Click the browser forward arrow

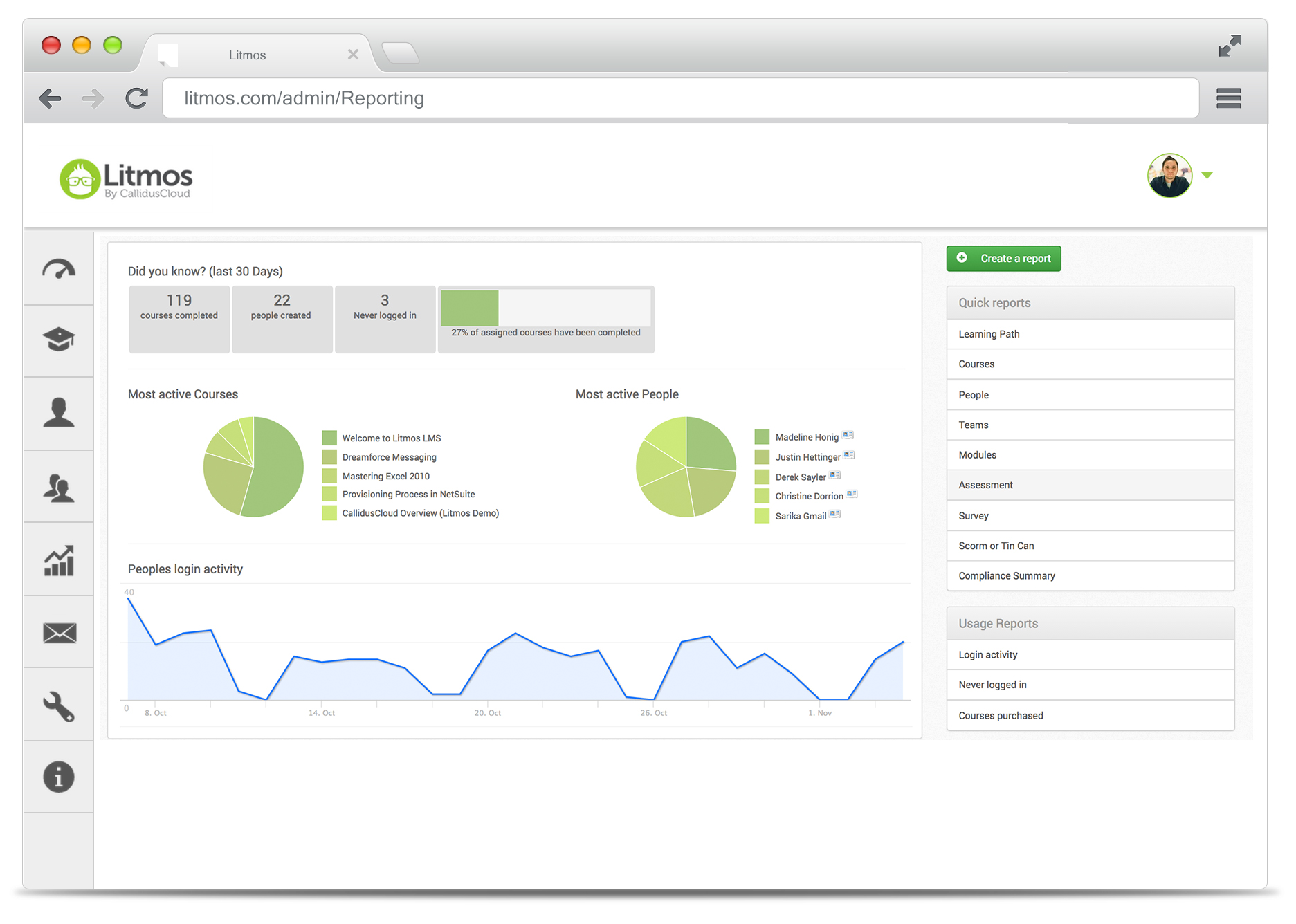[93, 98]
